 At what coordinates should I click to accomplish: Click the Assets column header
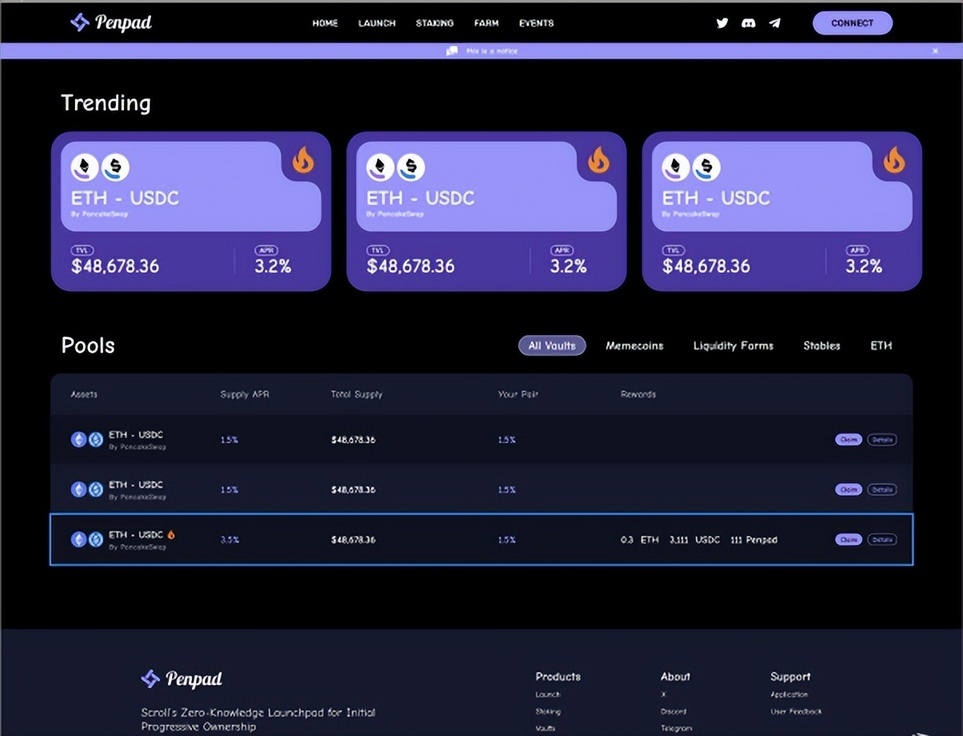[x=84, y=394]
